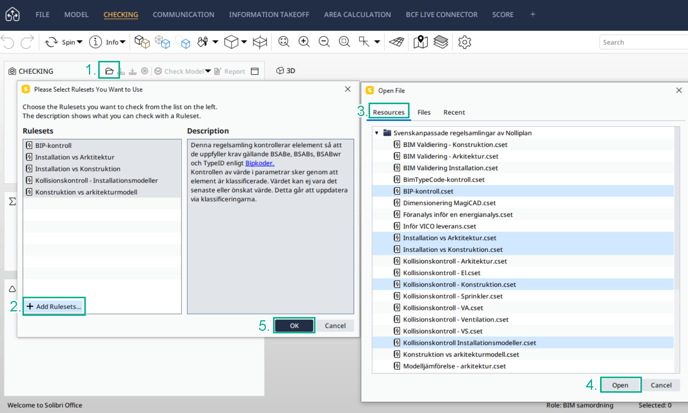Screen dimensions: 688x413
Task: Click the map location pin icon
Action: tap(420, 42)
